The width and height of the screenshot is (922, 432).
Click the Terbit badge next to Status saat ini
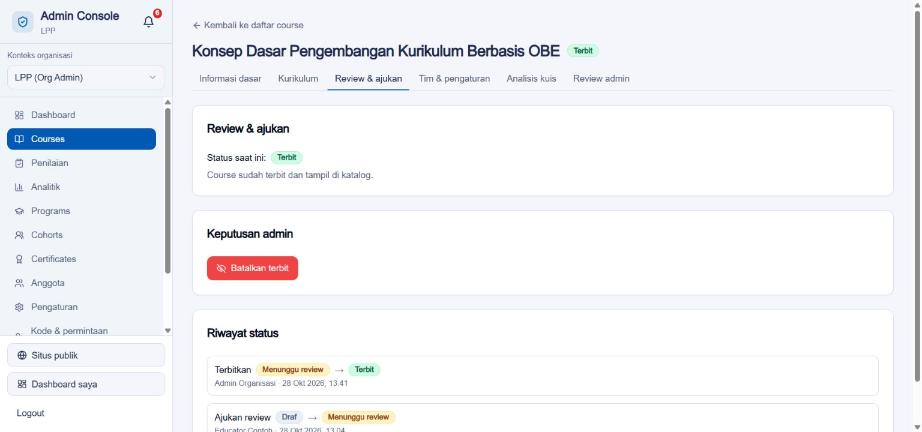(287, 158)
